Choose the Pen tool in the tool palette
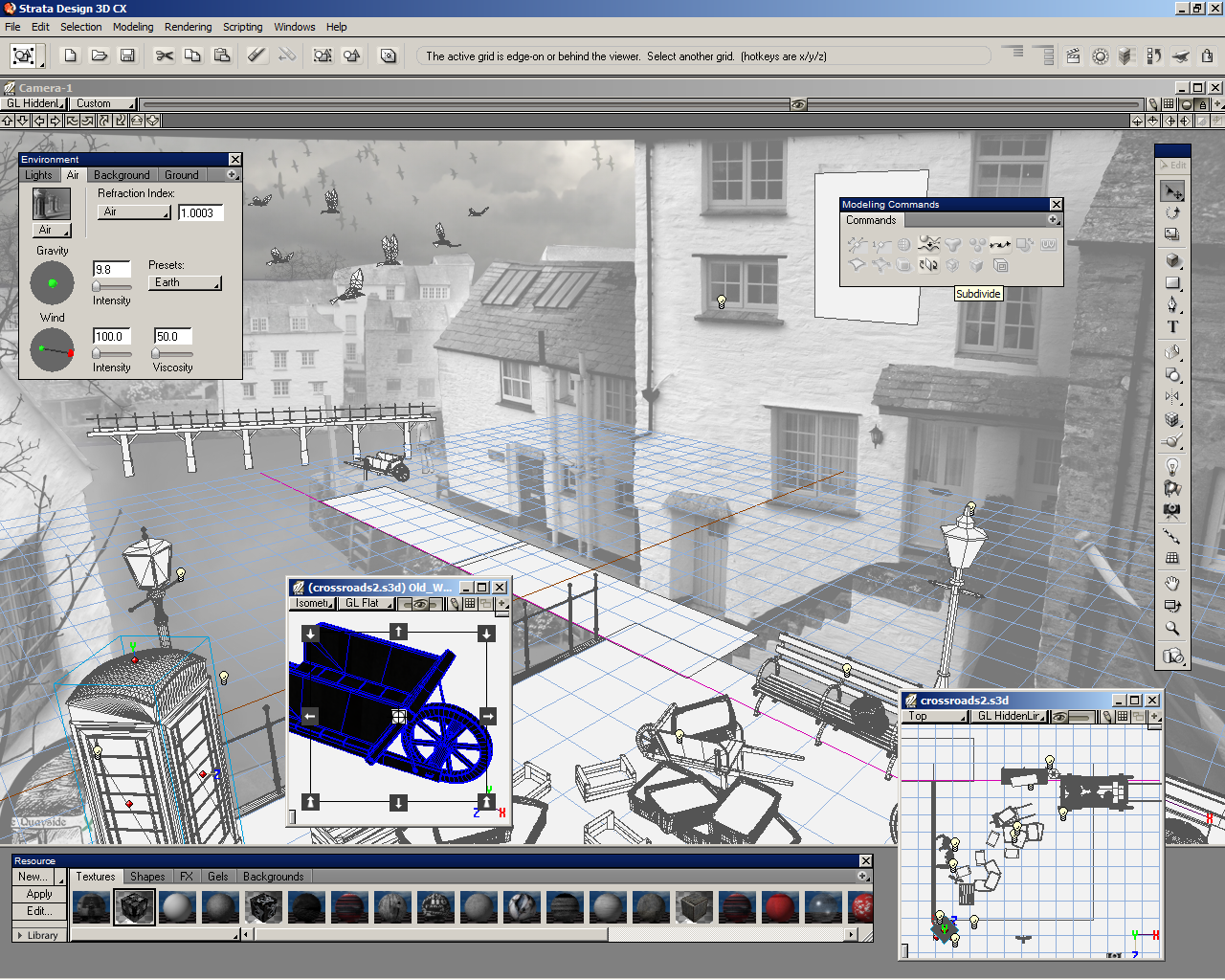Viewport: 1225px width, 980px height. pyautogui.click(x=1172, y=304)
